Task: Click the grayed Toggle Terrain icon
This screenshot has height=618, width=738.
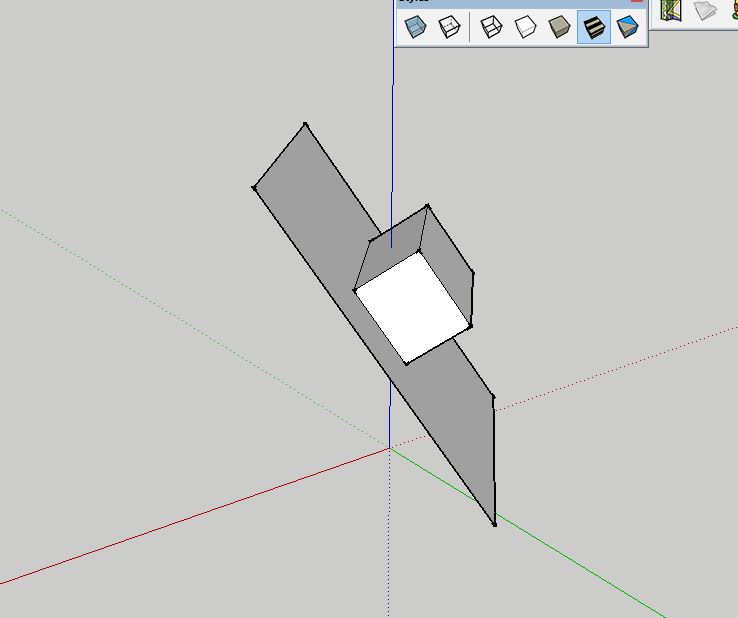Action: pos(705,10)
